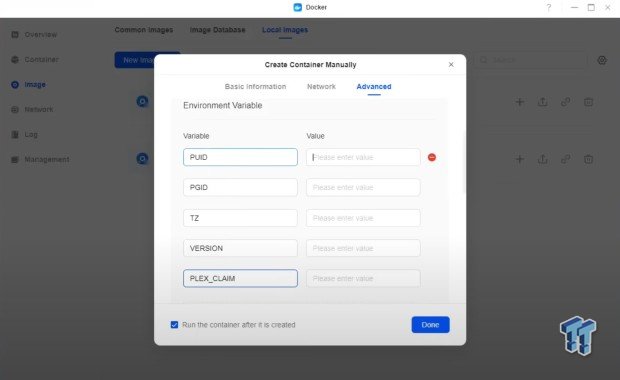Screen dimensions: 620x380
Task: Click the PGID value input field
Action: [x=363, y=187]
